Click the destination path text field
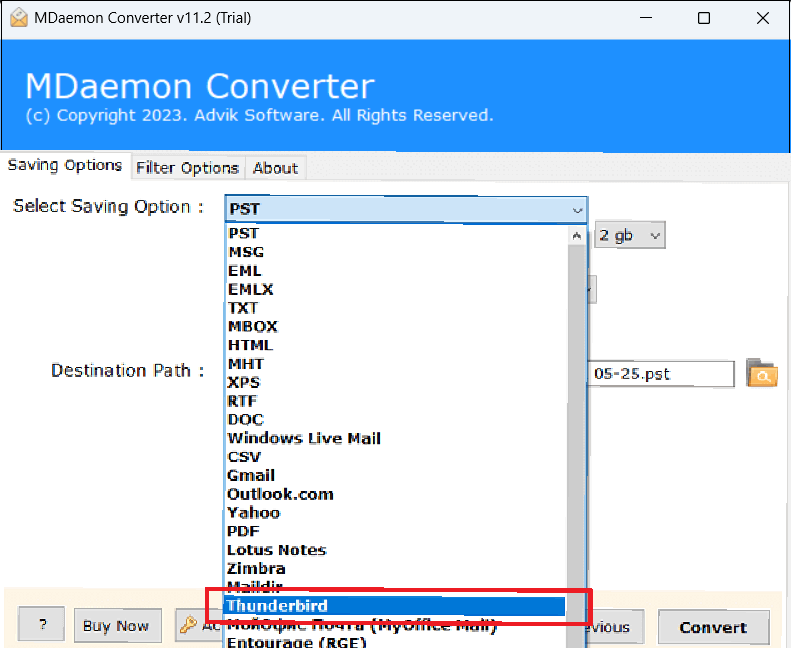This screenshot has width=791, height=648. tap(660, 374)
